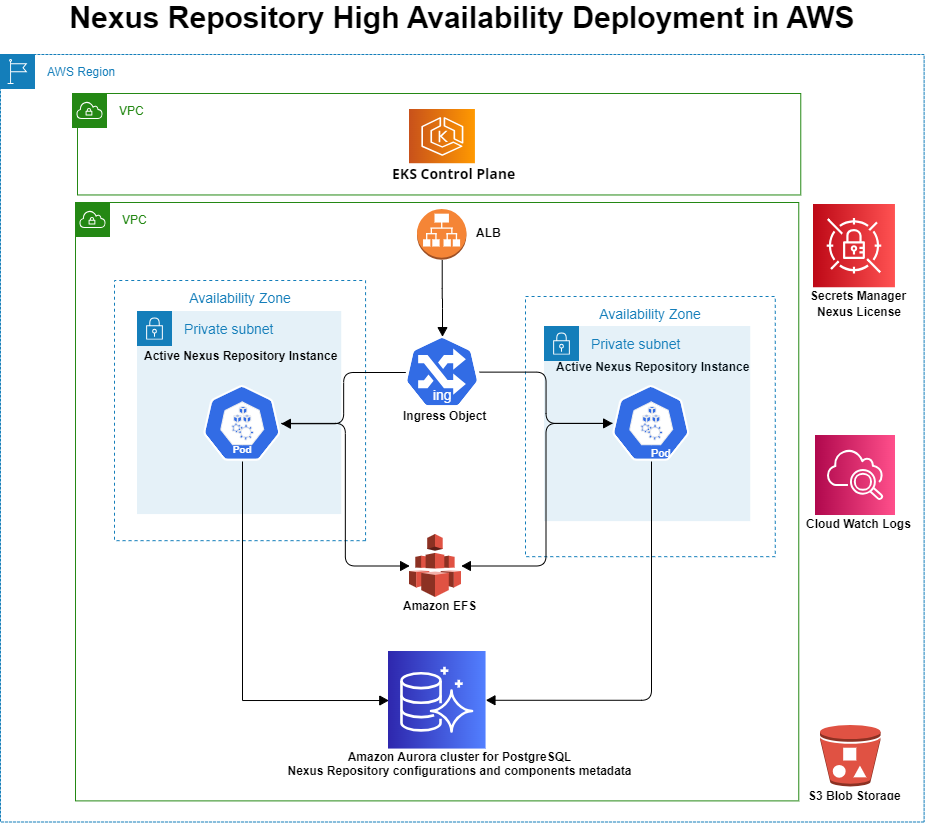This screenshot has height=823, width=925.
Task: Click the VPC label left of the ALB
Action: click(135, 219)
